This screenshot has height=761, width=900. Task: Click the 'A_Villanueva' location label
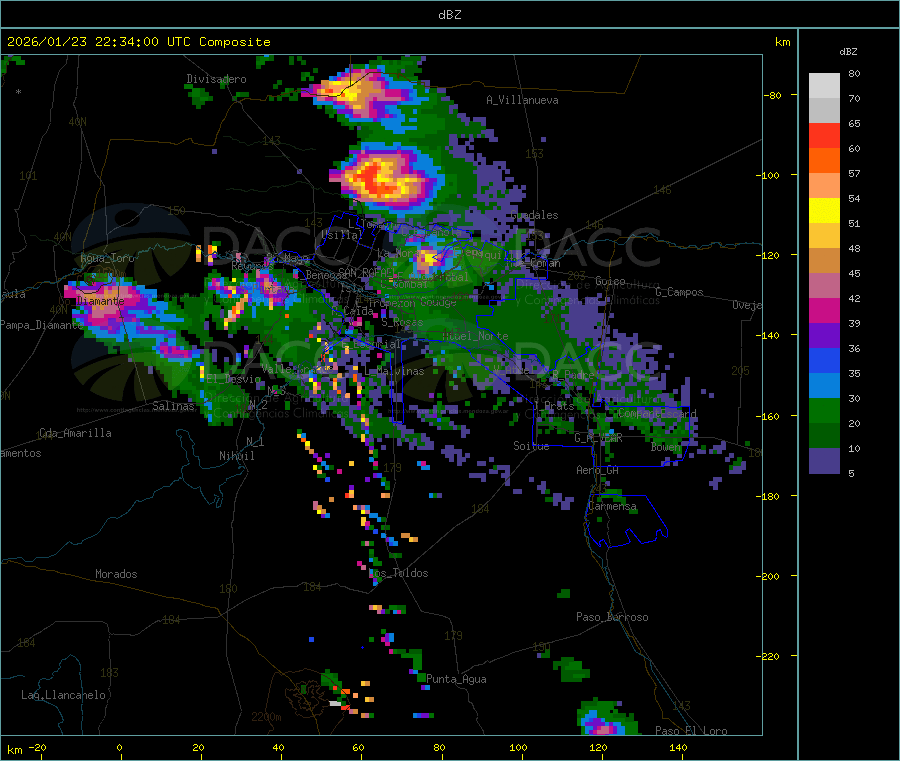(x=522, y=100)
